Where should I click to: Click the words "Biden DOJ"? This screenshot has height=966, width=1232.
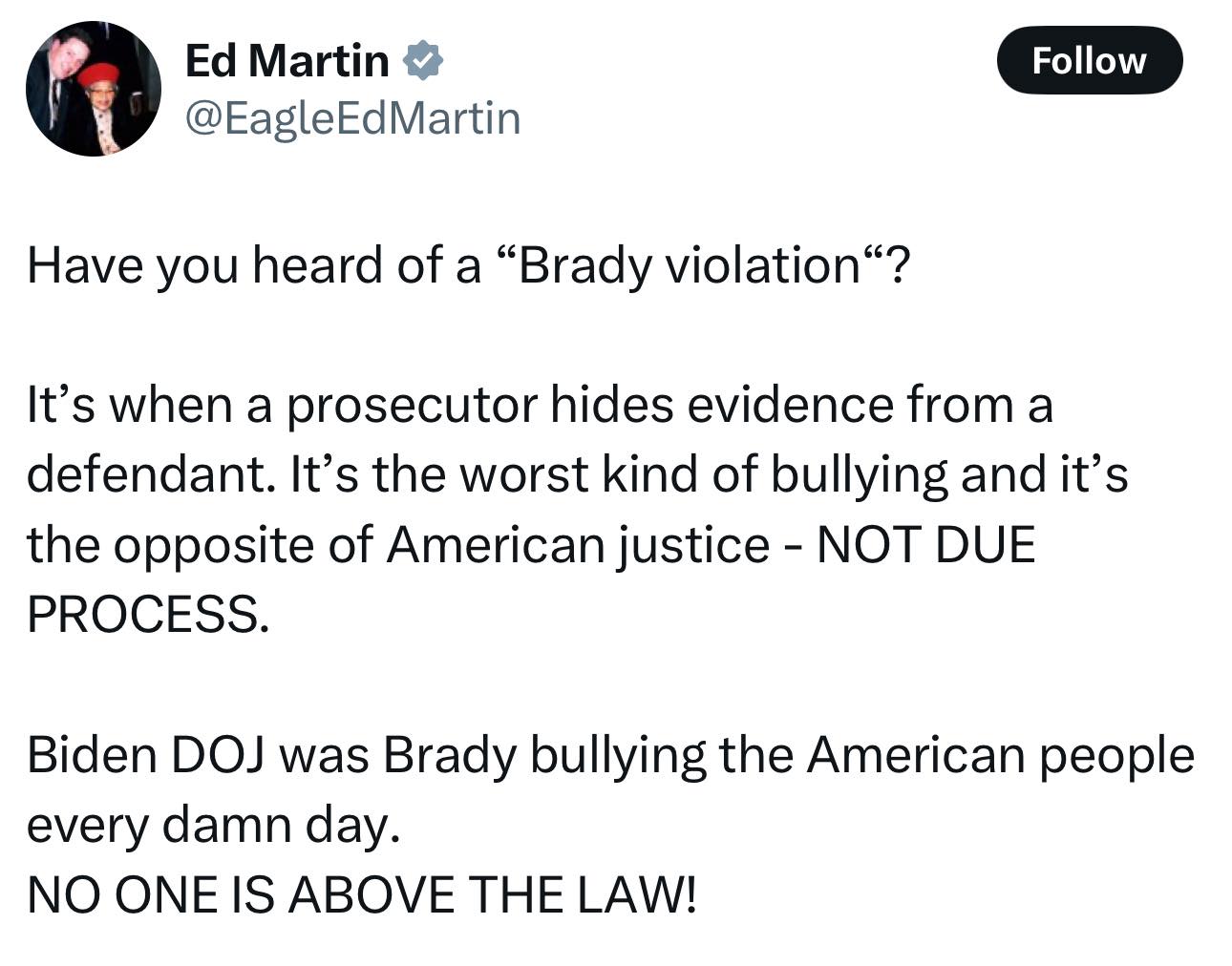149,755
